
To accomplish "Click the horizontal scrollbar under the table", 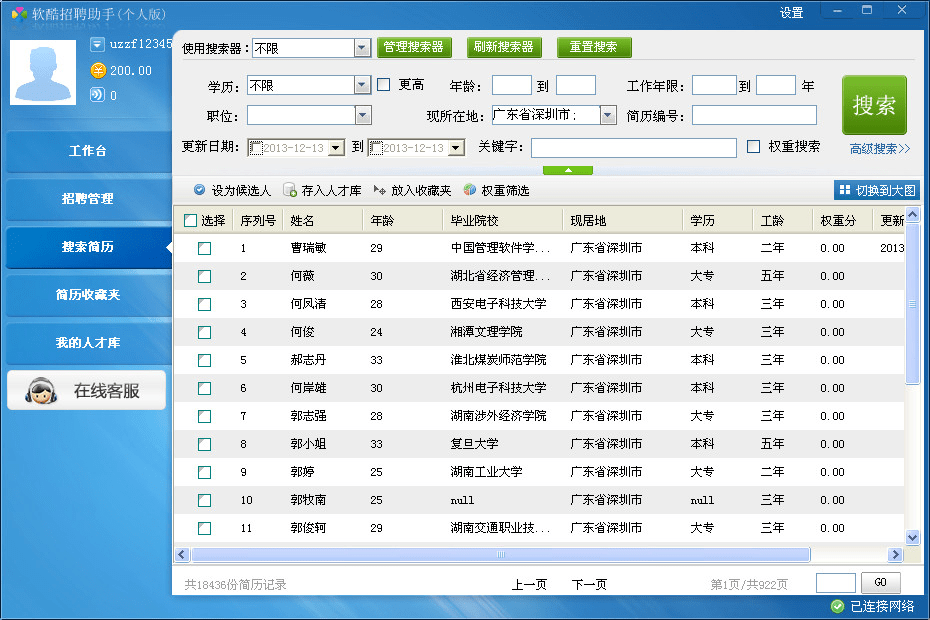I will click(500, 554).
